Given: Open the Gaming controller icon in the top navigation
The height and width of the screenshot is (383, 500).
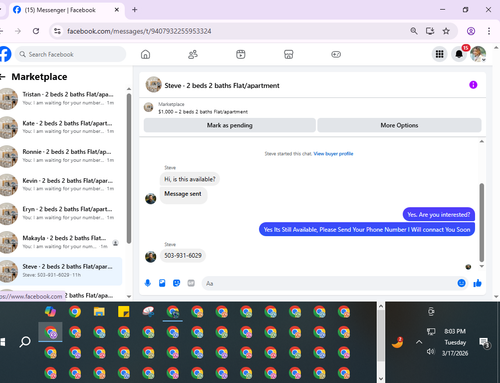Looking at the screenshot, I should pyautogui.click(x=336, y=54).
